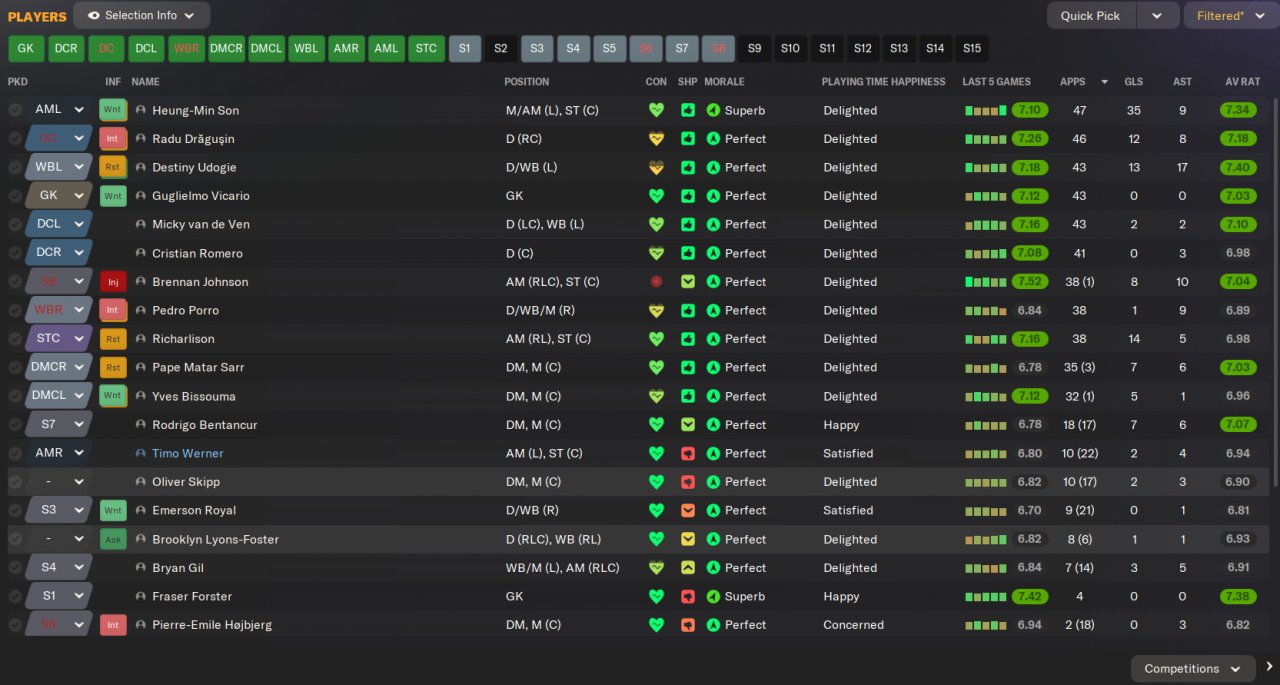Click Emerson Royal's Wnt status icon
This screenshot has height=685, width=1280.
coord(113,510)
